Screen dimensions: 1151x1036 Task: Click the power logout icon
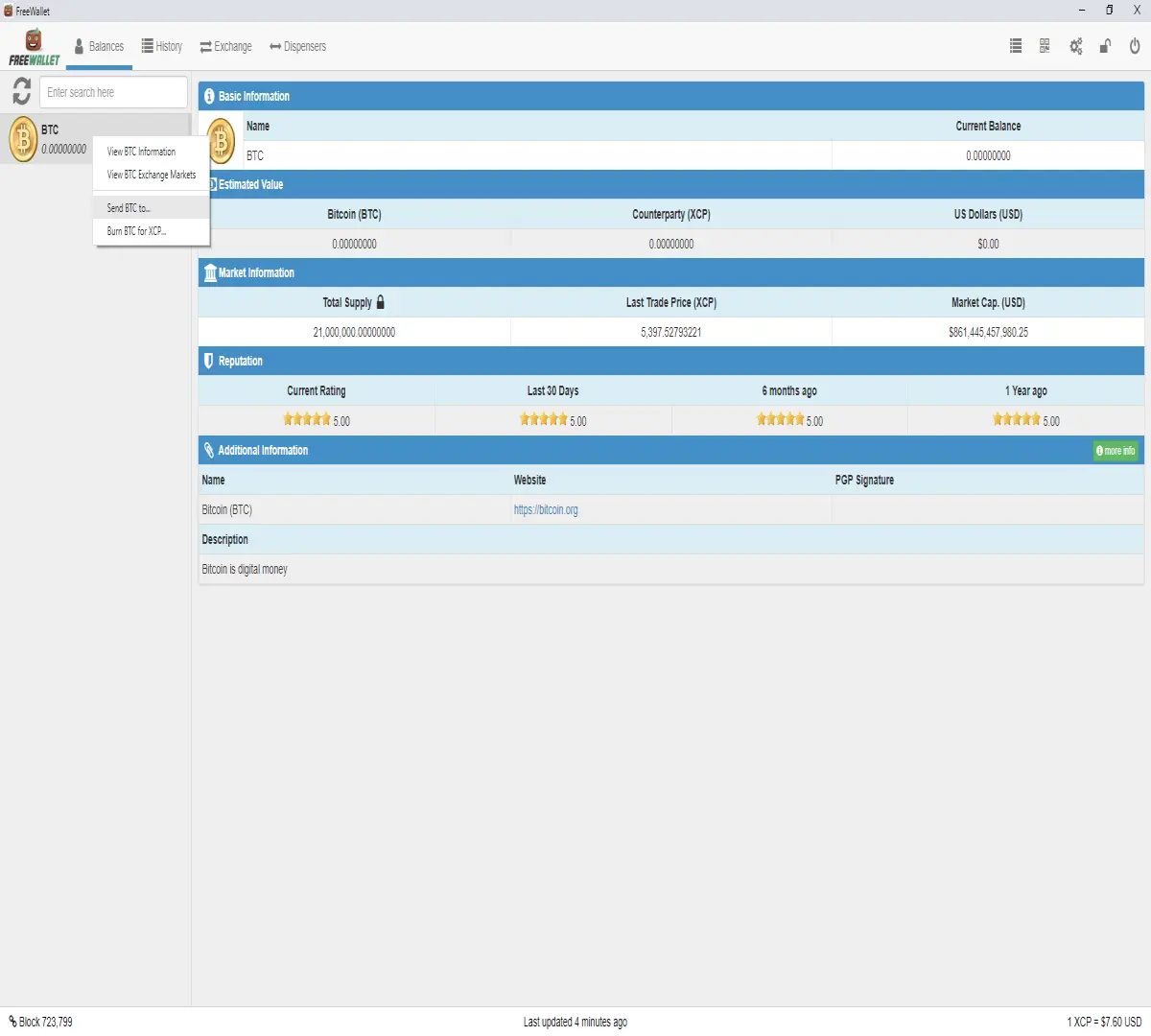[x=1135, y=46]
